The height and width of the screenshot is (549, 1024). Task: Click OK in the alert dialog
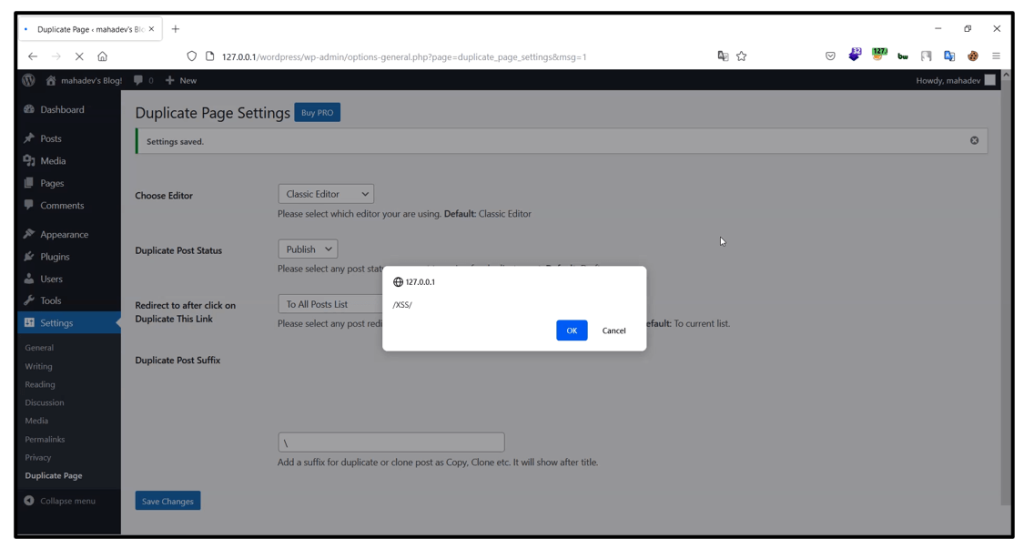(571, 330)
